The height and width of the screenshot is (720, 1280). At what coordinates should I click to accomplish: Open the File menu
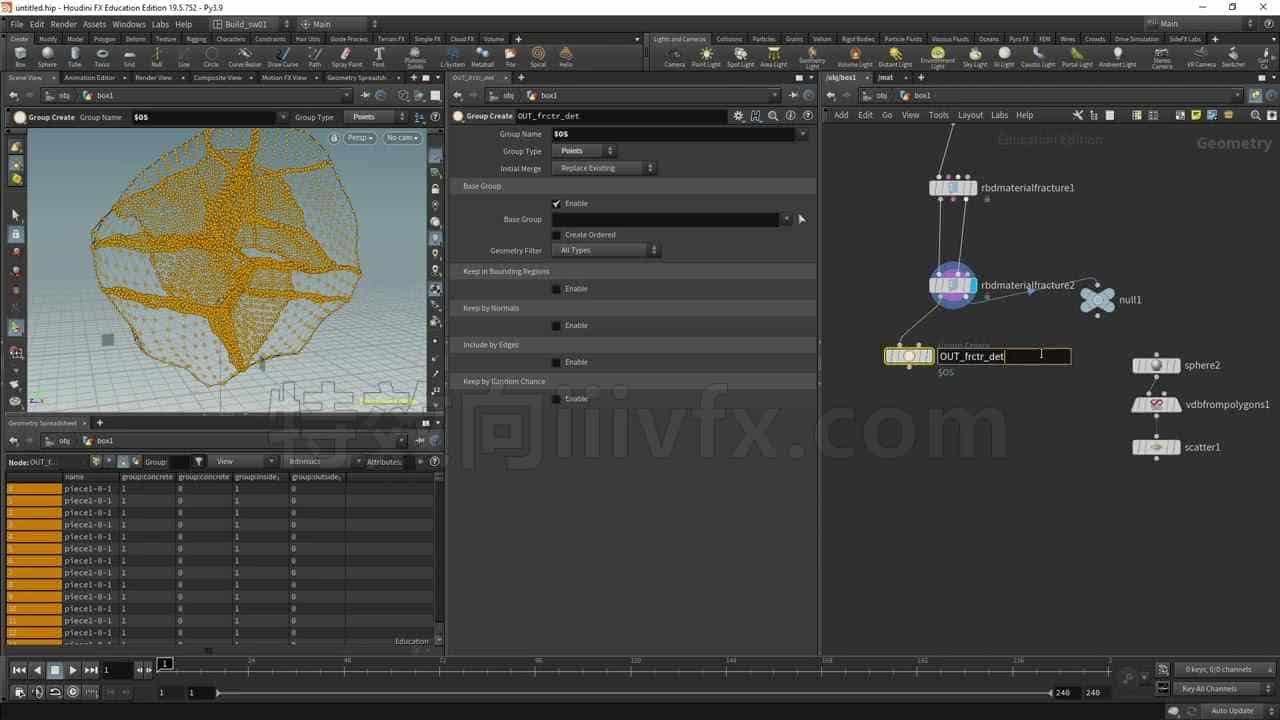point(17,24)
